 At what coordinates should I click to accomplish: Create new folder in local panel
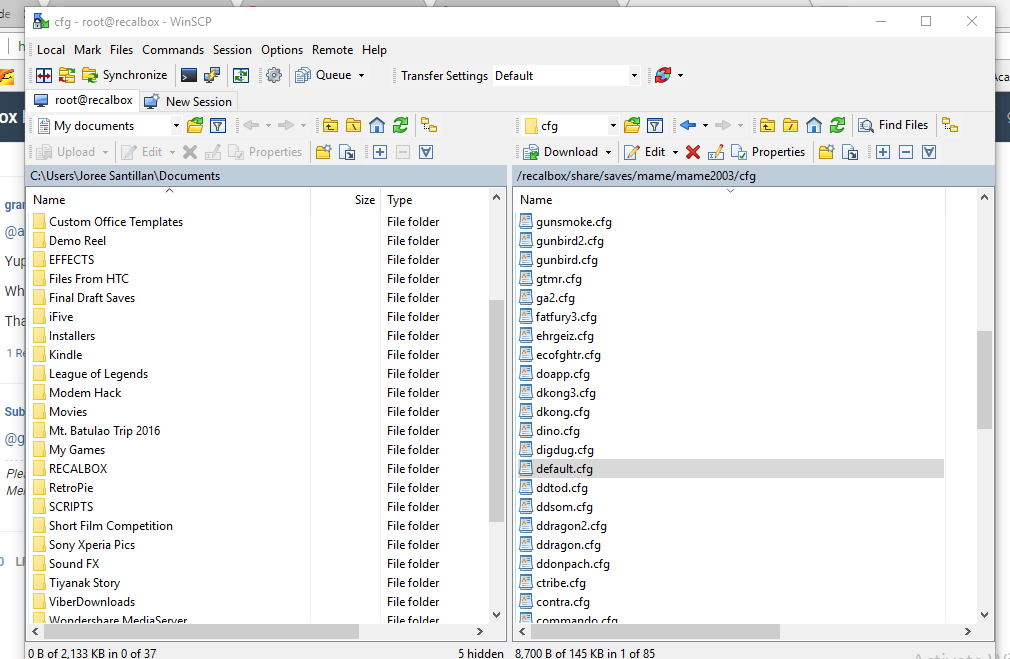323,152
